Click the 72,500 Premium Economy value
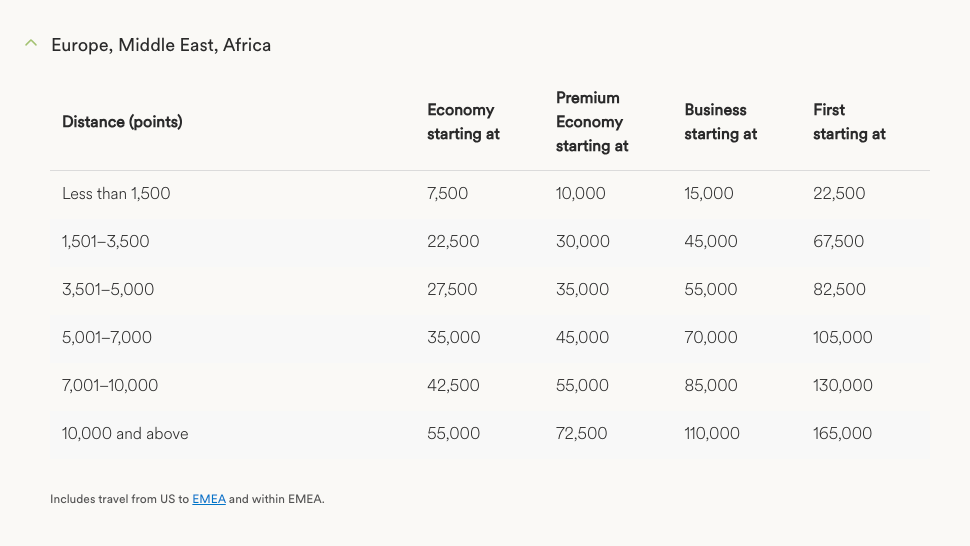The width and height of the screenshot is (970, 546). [582, 434]
